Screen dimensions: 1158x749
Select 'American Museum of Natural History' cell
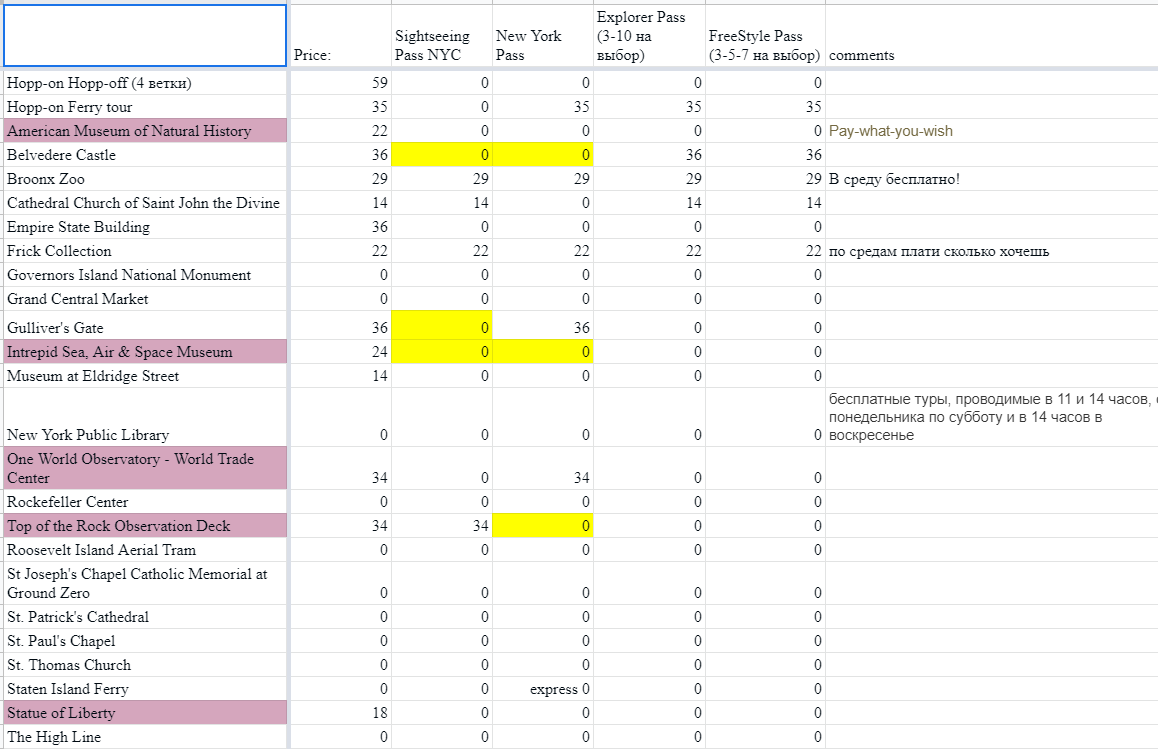pyautogui.click(x=145, y=131)
